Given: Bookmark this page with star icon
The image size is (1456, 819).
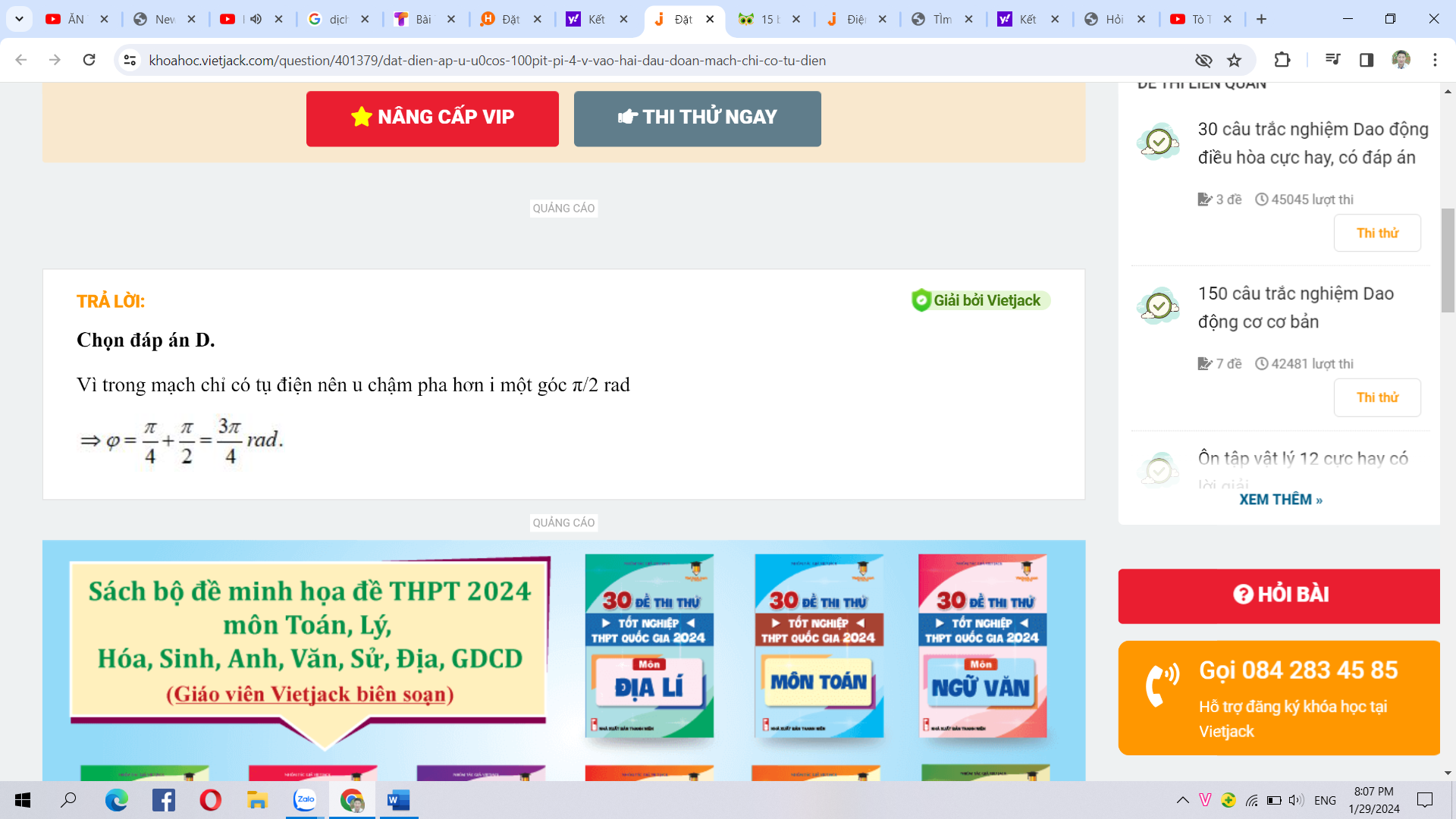Looking at the screenshot, I should [x=1235, y=60].
